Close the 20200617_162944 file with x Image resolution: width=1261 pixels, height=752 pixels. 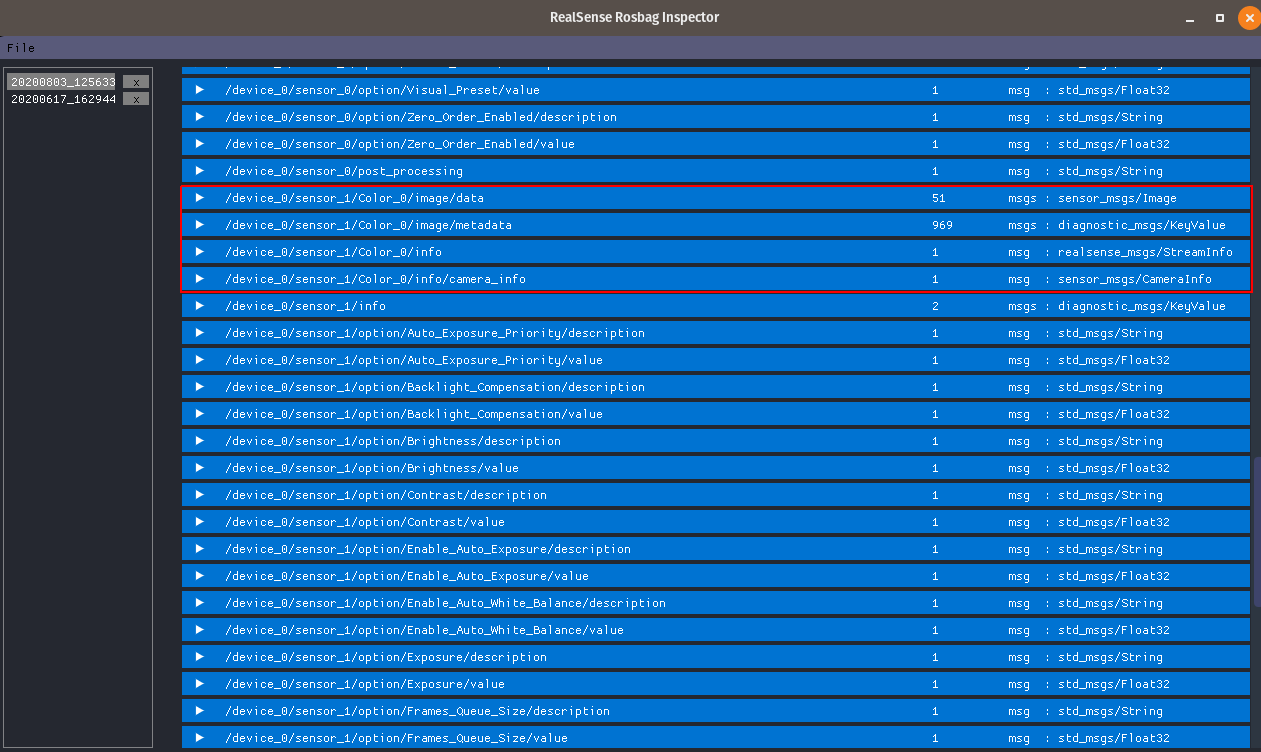tap(136, 99)
